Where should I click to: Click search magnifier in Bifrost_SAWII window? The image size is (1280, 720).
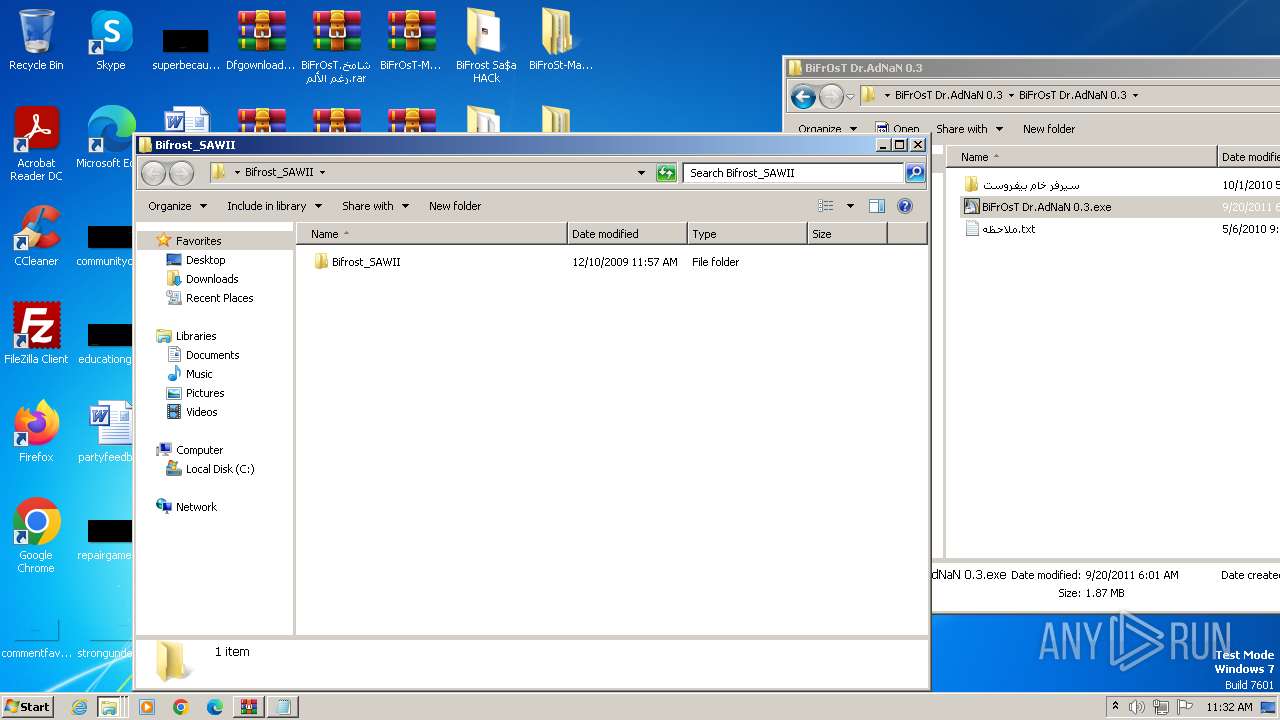point(915,173)
